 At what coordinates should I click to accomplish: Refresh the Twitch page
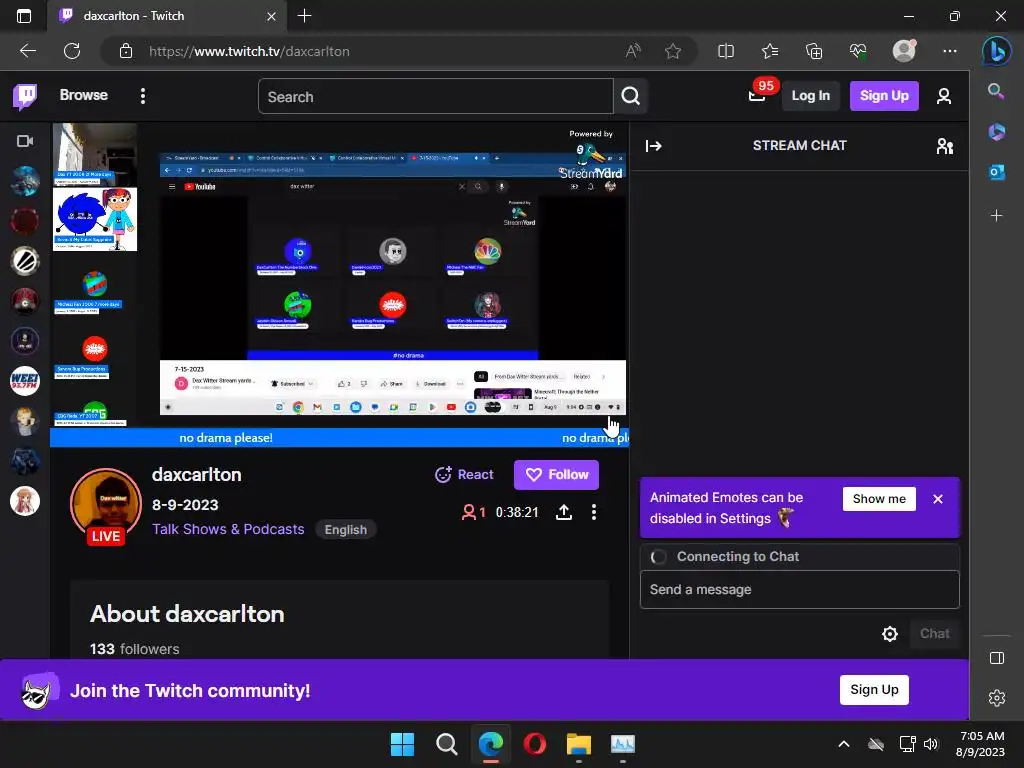click(x=72, y=51)
